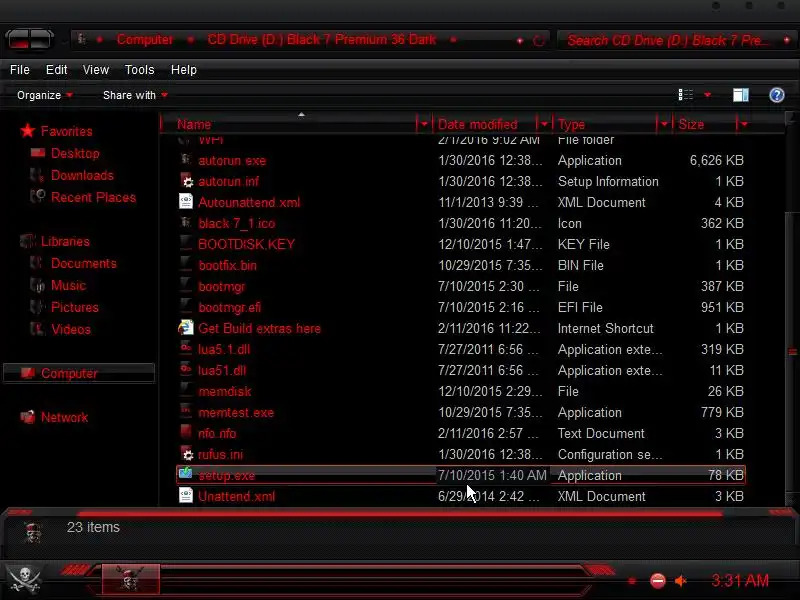800x600 pixels.
Task: Open Videos library in sidebar
Action: coord(71,329)
